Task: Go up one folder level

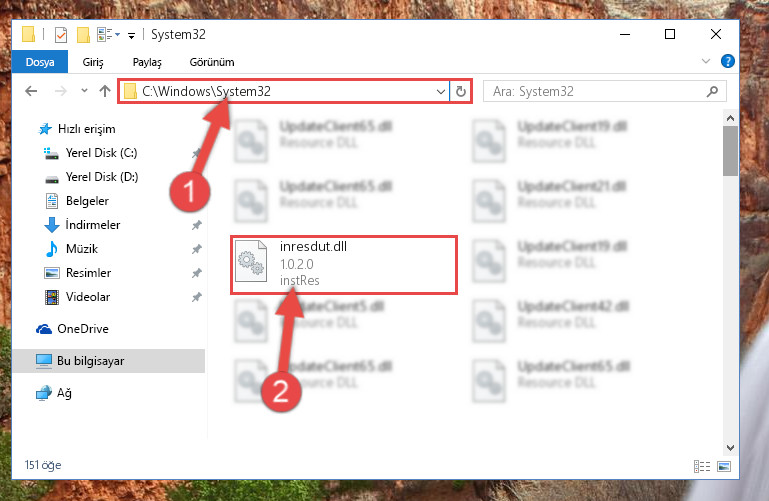Action: point(104,91)
